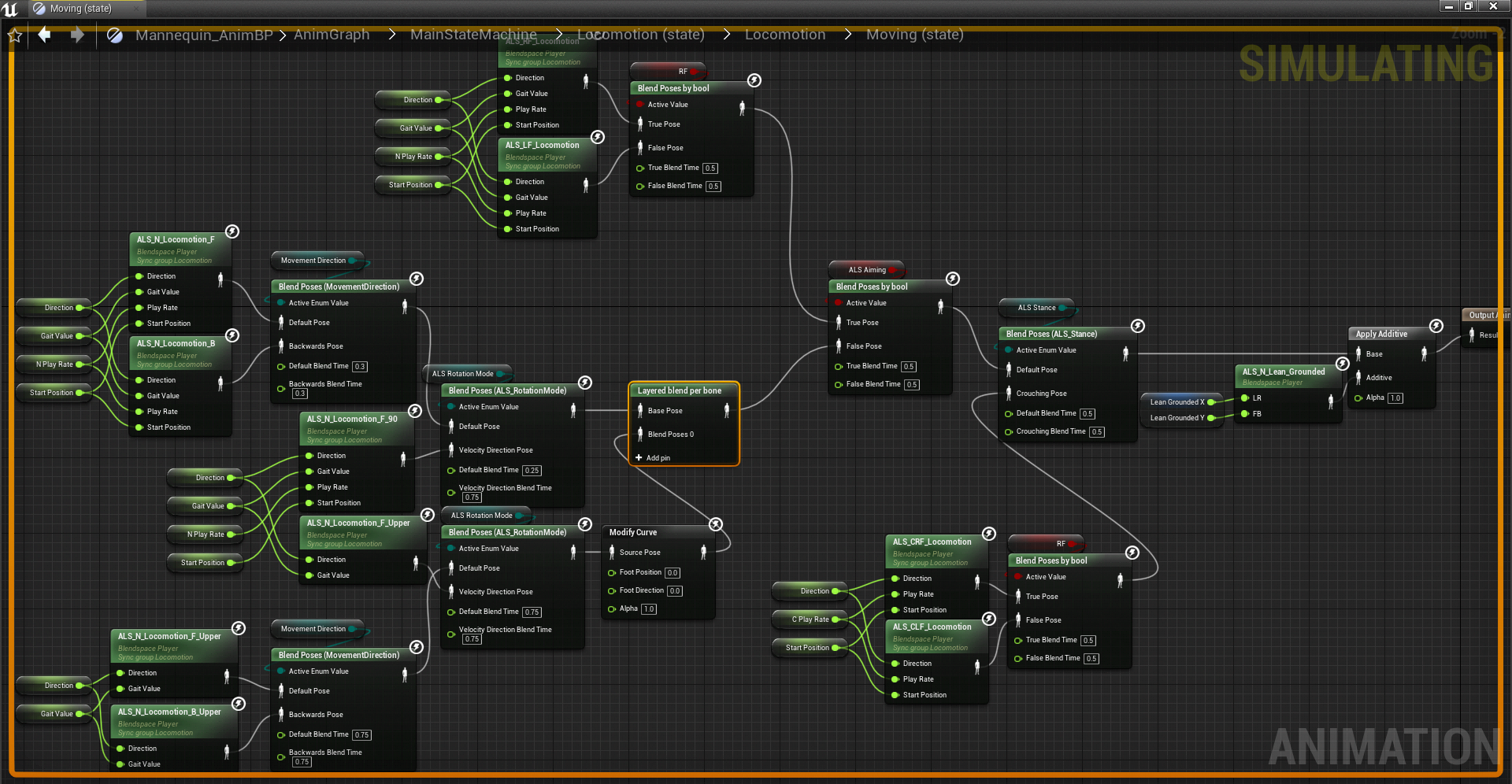This screenshot has width=1512, height=784.
Task: Click fast-path icon on ALS_N_Lean_Grounded node
Action: click(x=1343, y=364)
